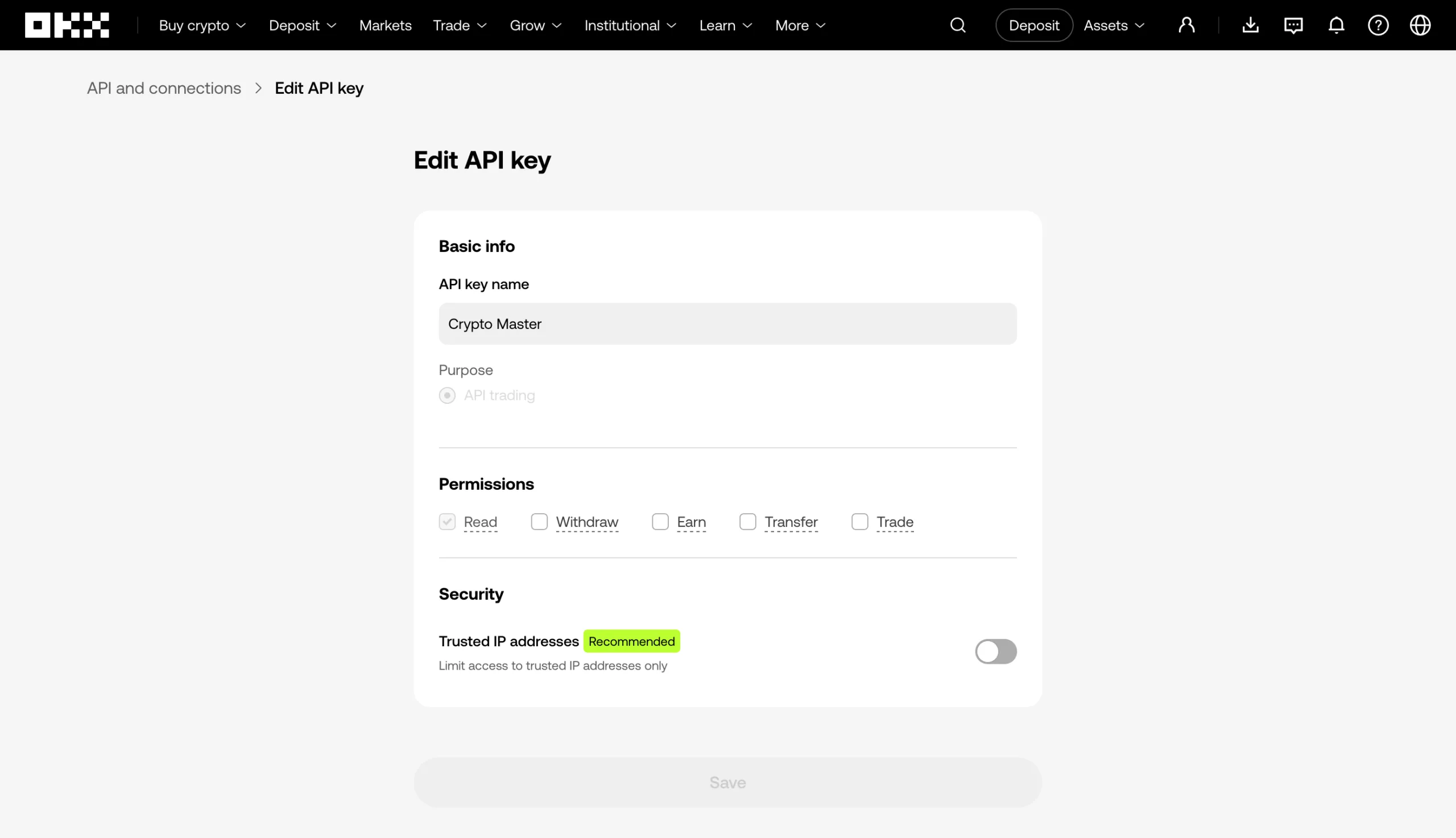Image resolution: width=1456 pixels, height=838 pixels.
Task: Expand the Trade dropdown menu
Action: click(x=460, y=26)
